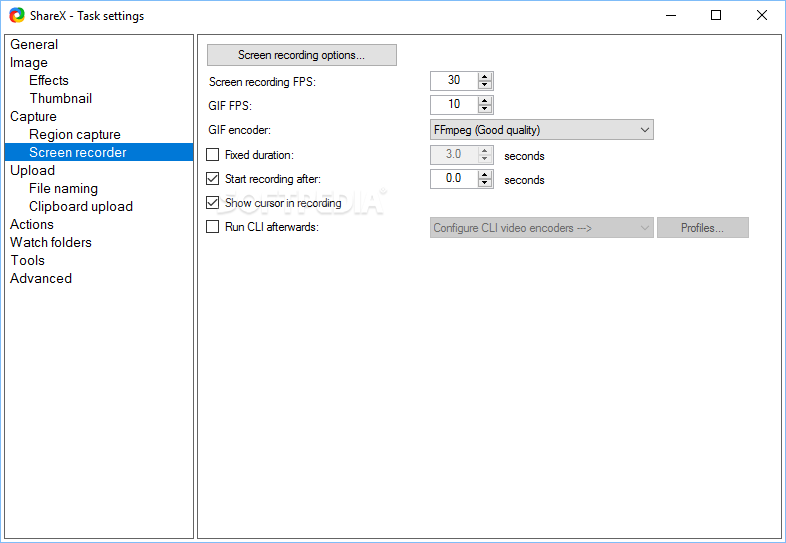The height and width of the screenshot is (543, 786).
Task: Click the GIF encoder label
Action: point(240,130)
